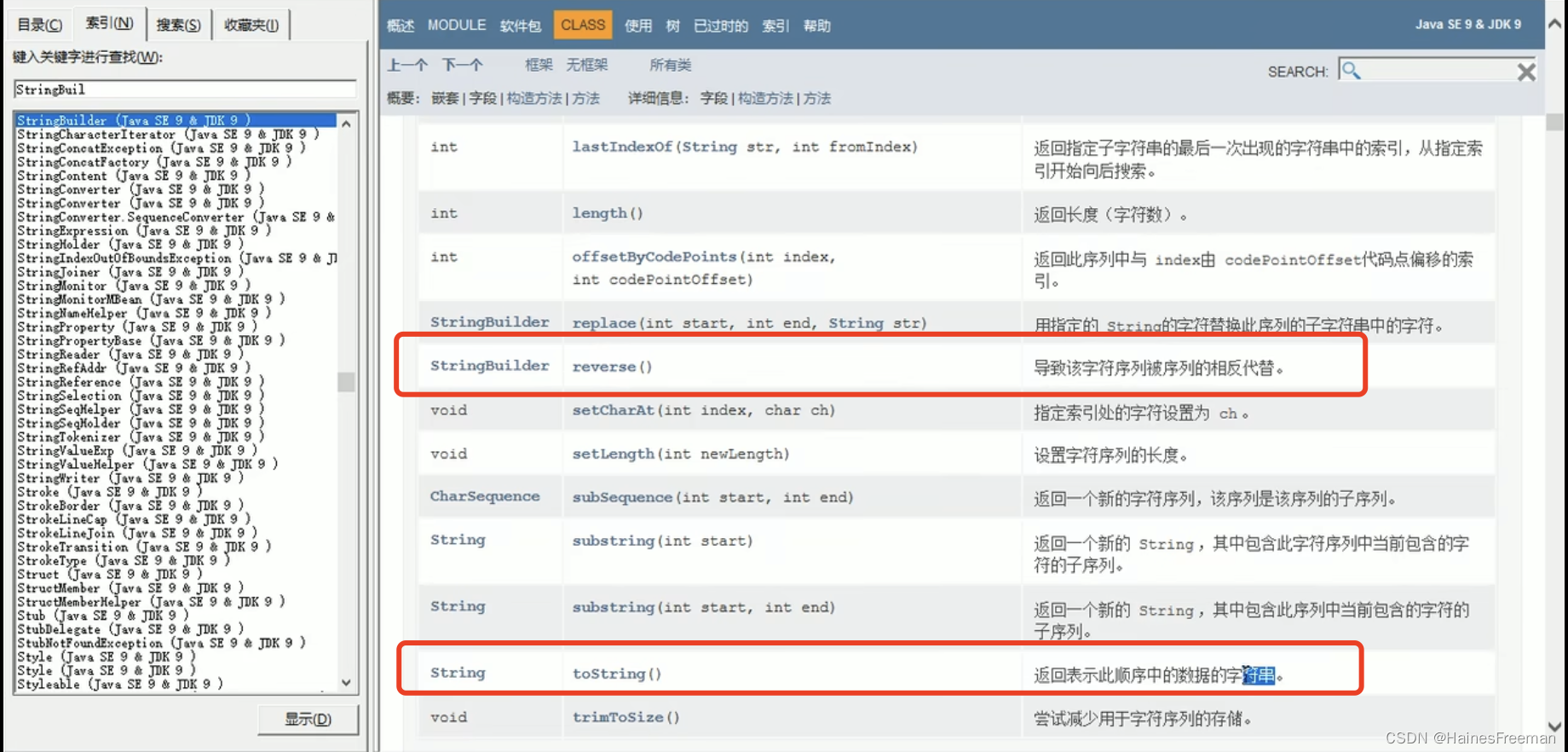Click the keyword input field containing StringBuil
This screenshot has height=752, width=1568.
click(185, 90)
